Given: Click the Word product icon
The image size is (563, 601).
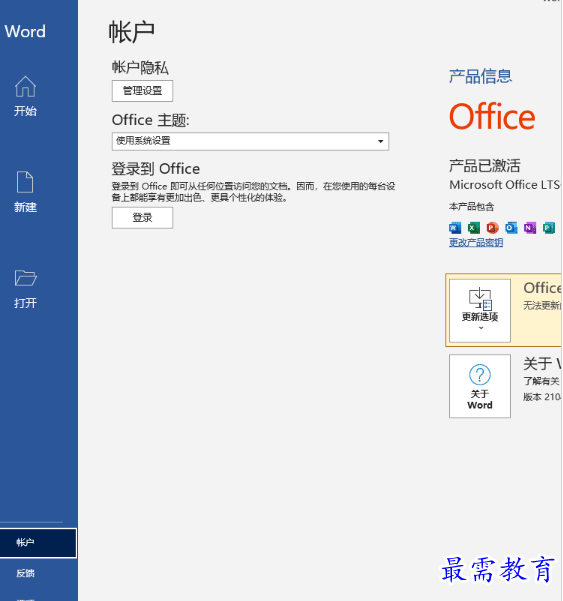Looking at the screenshot, I should [x=455, y=228].
